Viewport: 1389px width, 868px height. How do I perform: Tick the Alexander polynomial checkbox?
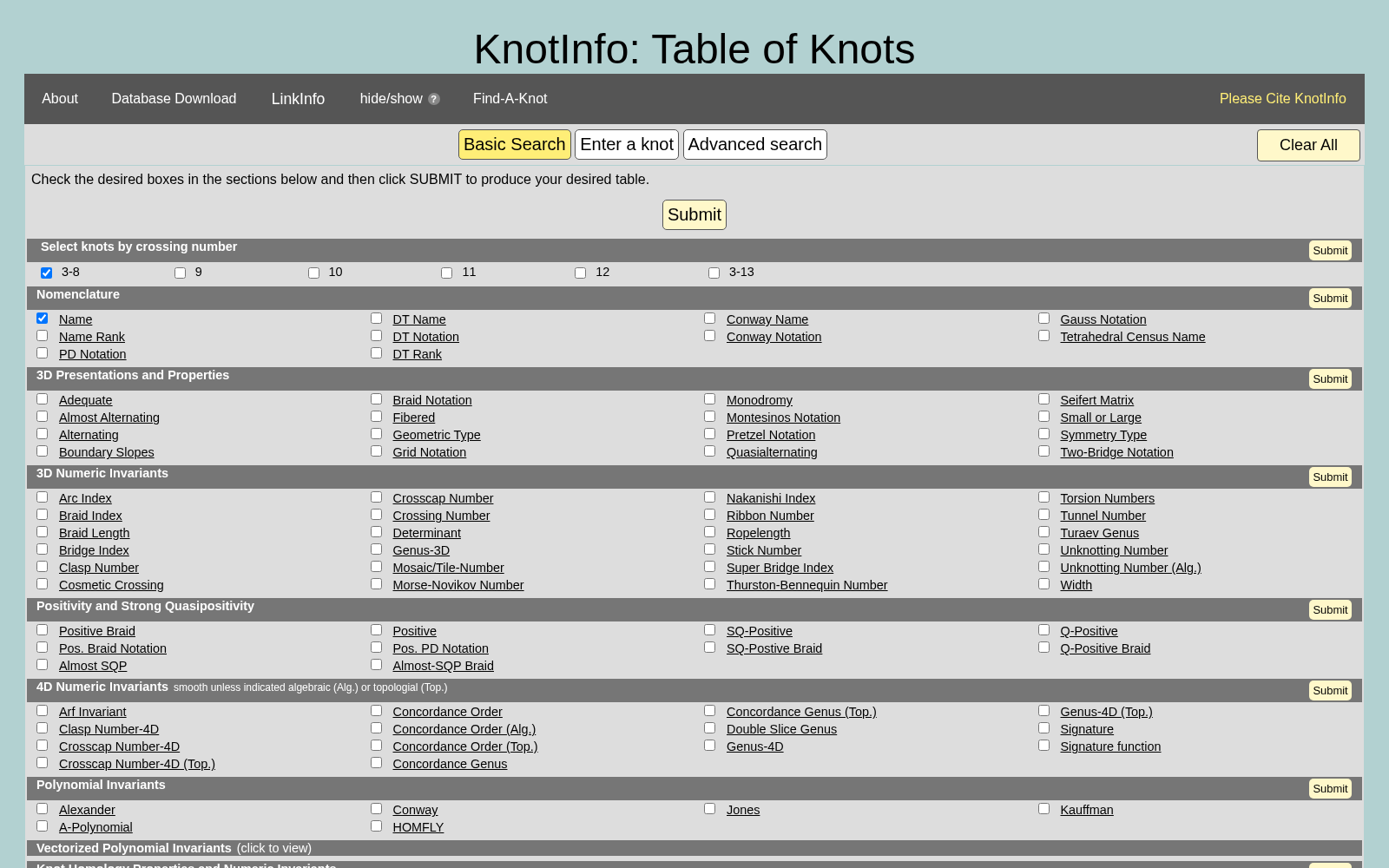pos(42,809)
